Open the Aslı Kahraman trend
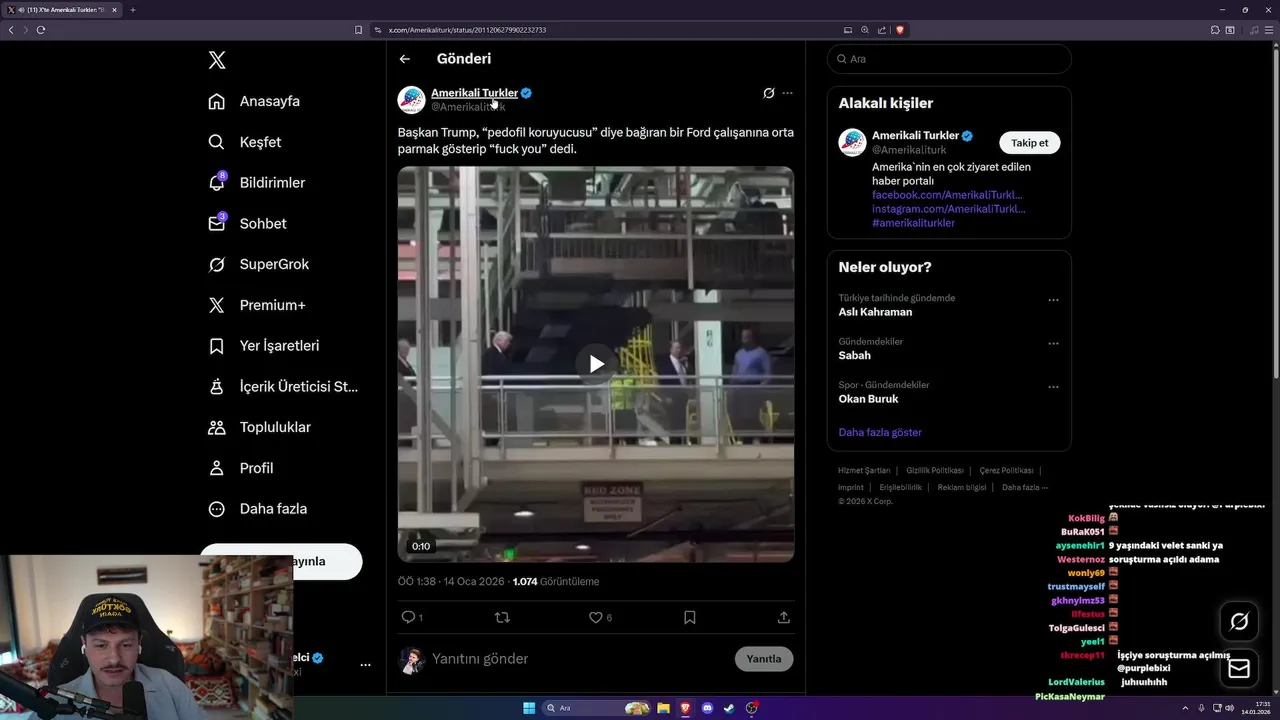Screen dimensions: 1280x720 875,312
